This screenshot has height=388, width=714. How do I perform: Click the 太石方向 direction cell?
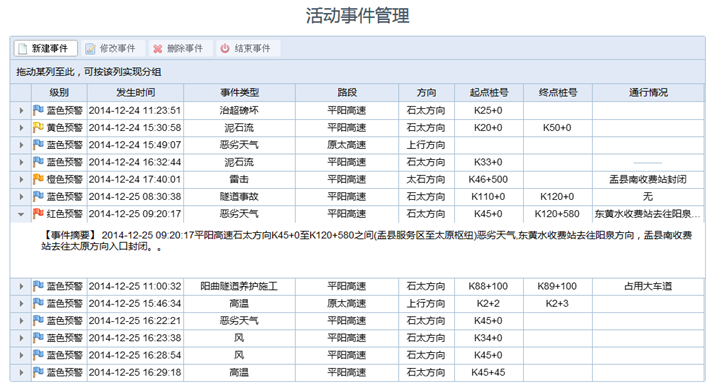tap(426, 180)
